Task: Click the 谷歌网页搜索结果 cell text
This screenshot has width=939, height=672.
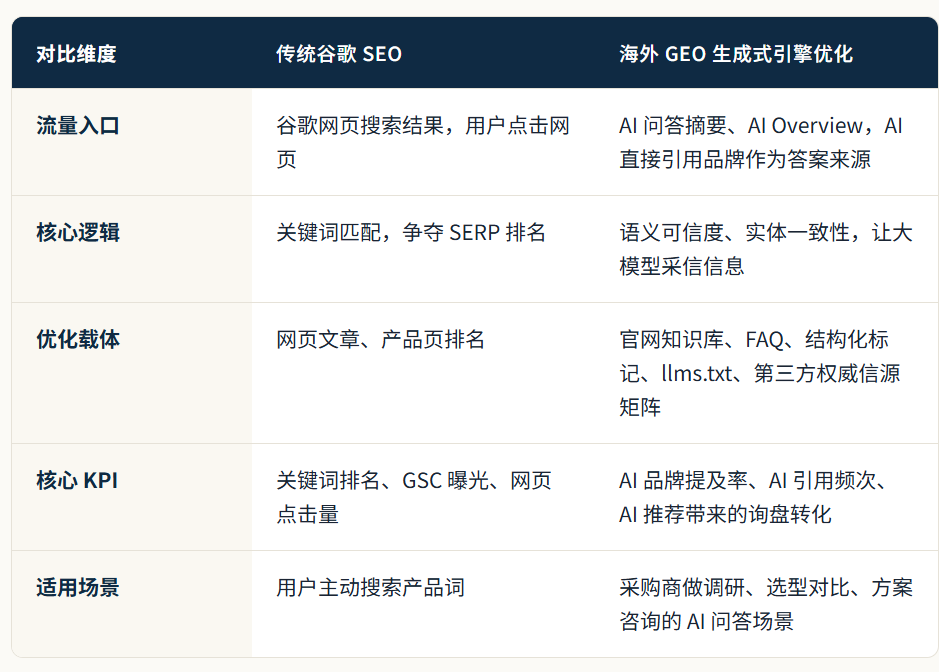Action: [423, 143]
